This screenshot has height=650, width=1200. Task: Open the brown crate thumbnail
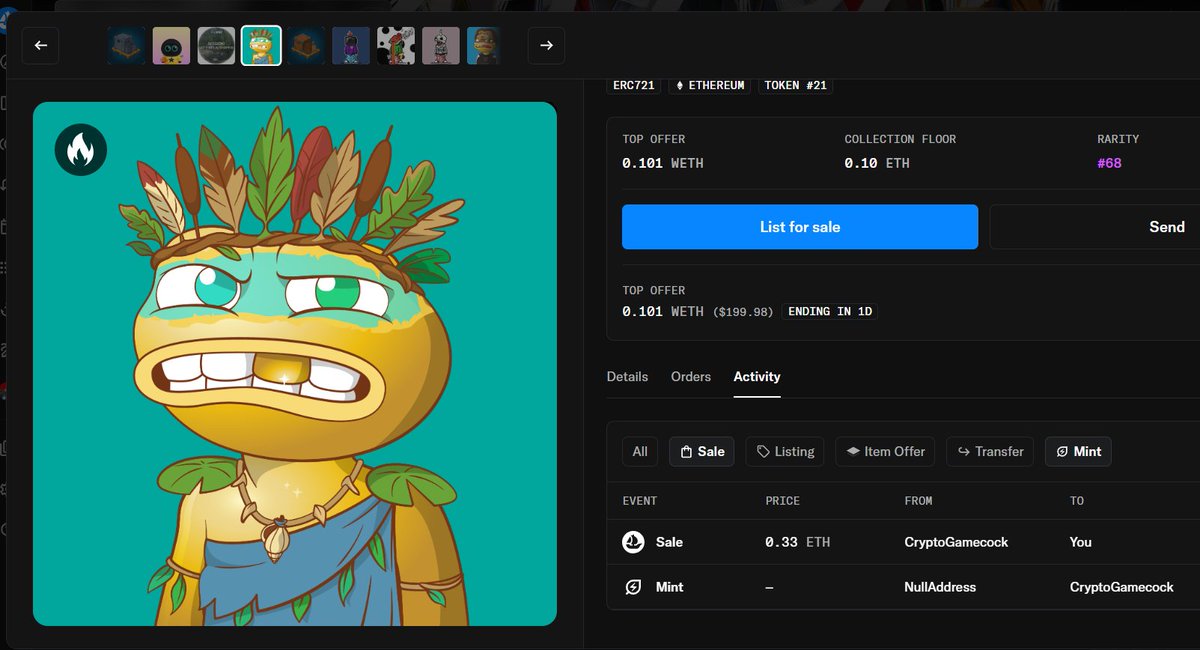coord(306,46)
